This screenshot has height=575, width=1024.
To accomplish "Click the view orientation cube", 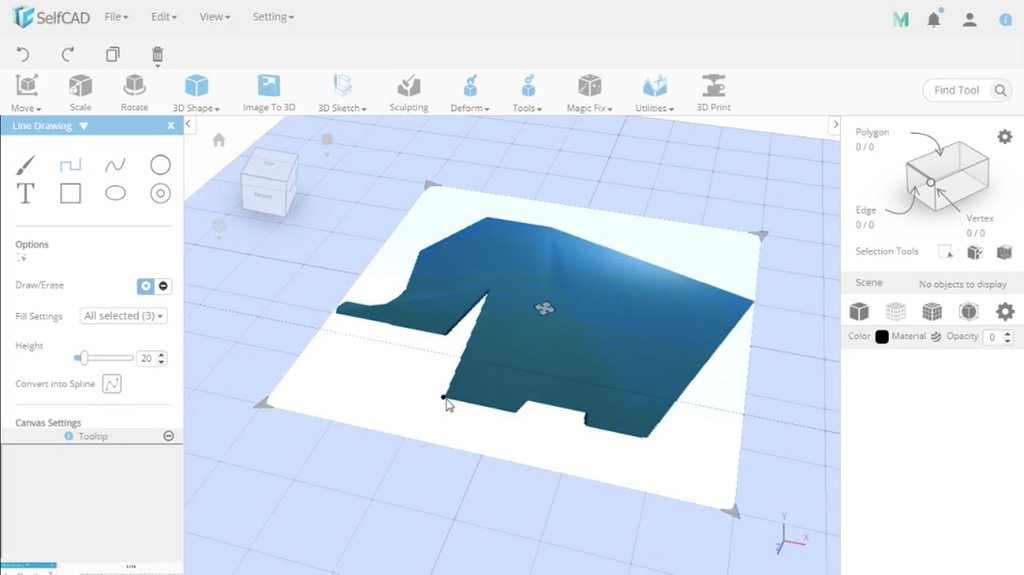I will pyautogui.click(x=268, y=181).
